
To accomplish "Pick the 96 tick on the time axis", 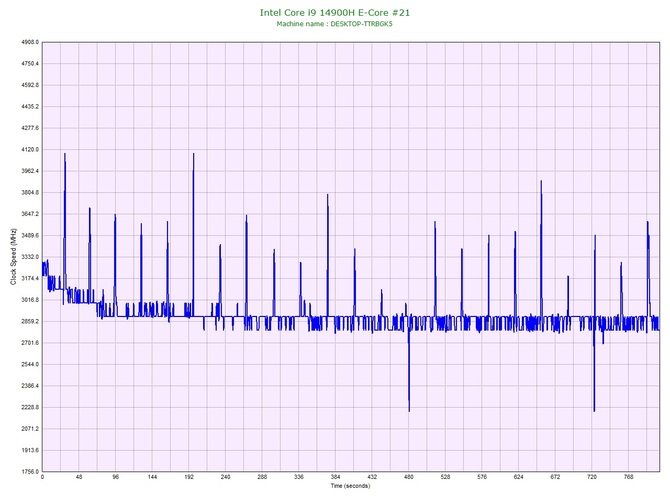I will pyautogui.click(x=116, y=477).
